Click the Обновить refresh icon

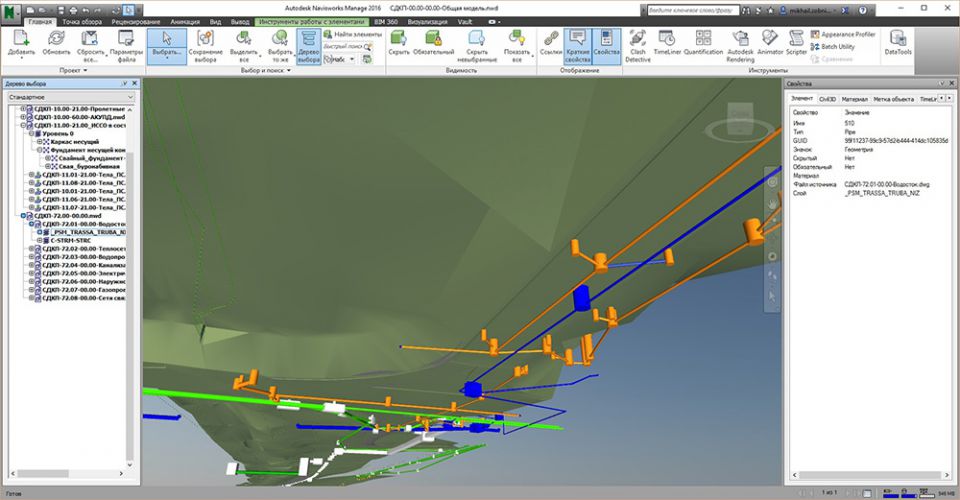pos(56,39)
